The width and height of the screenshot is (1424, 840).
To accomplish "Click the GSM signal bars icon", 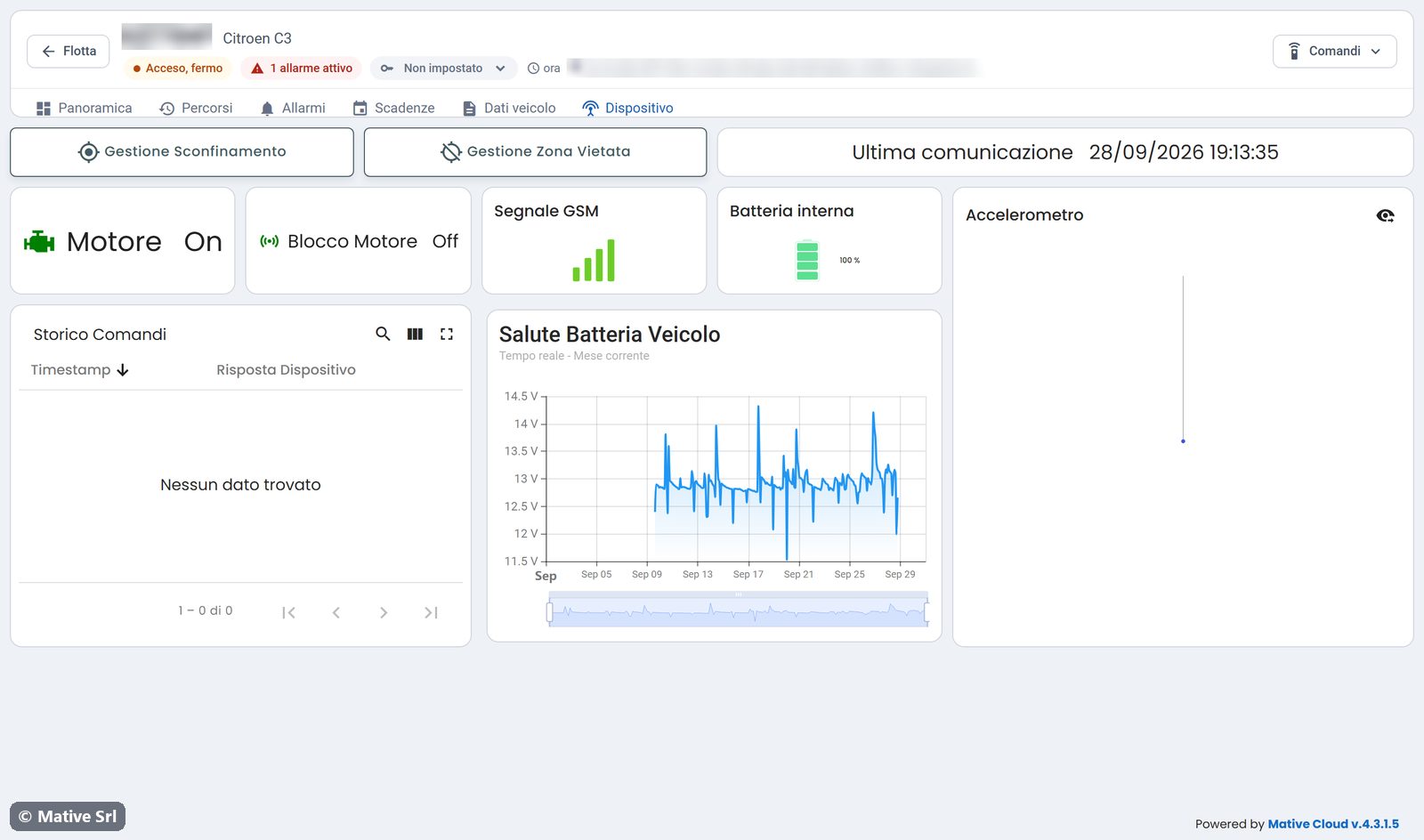I will [594, 260].
